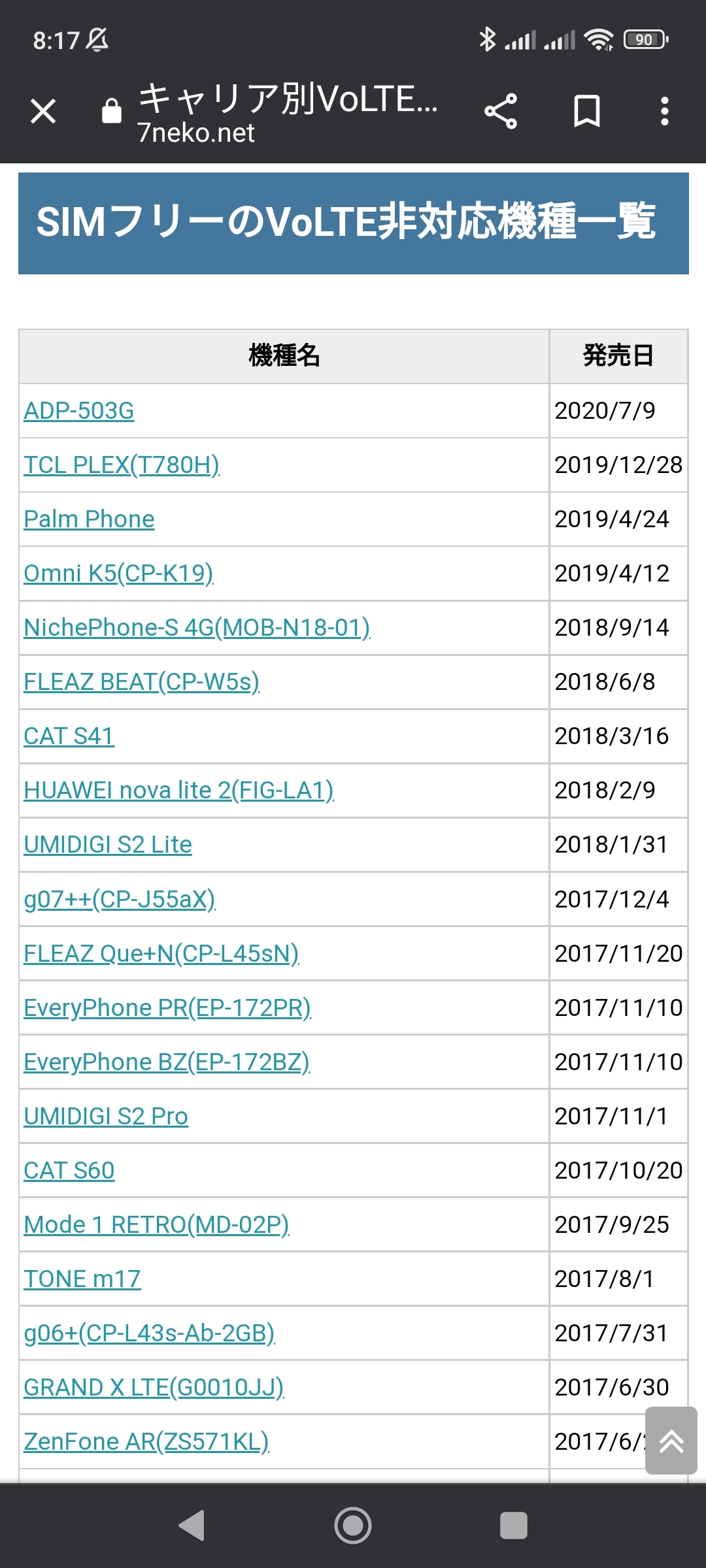Open the ZenFone AR(ZS571KL) link

pyautogui.click(x=146, y=1441)
